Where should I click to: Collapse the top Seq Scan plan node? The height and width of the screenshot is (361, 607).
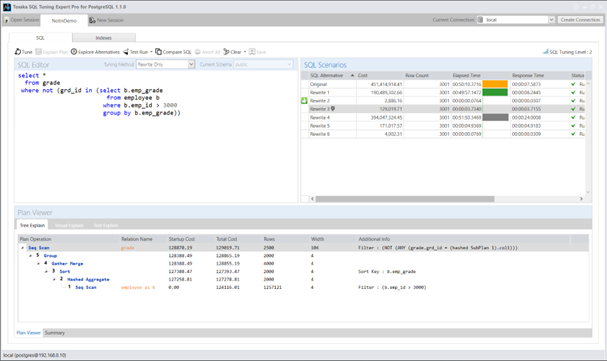pos(22,248)
